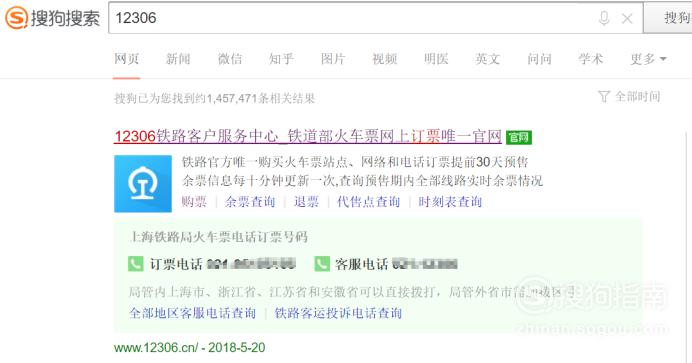
Task: Open the 明医 tab
Action: [x=436, y=59]
